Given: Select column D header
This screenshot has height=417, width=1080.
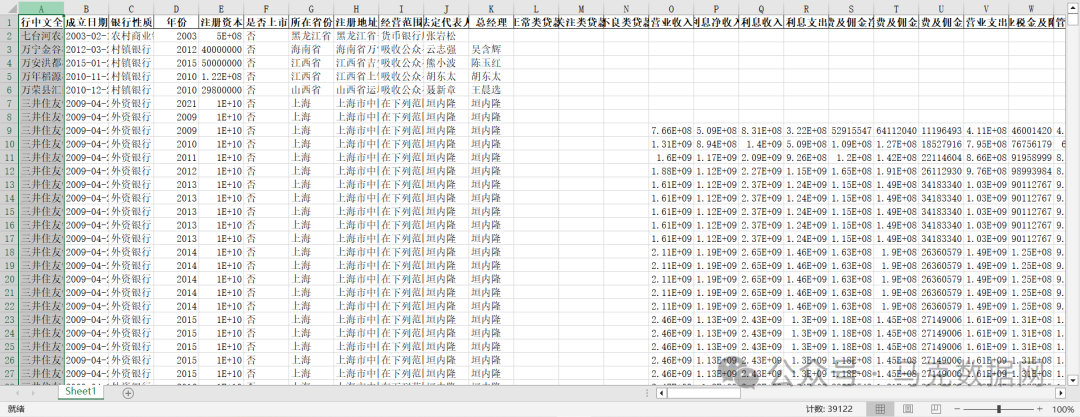Looking at the screenshot, I should coord(176,9).
